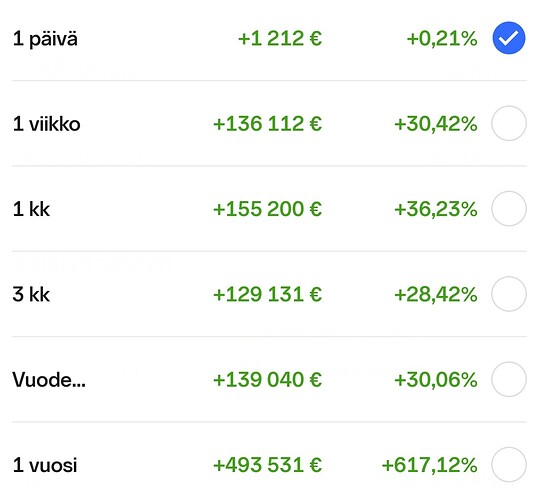Click the +617,12% percentage
The image size is (538, 500).
tap(430, 465)
